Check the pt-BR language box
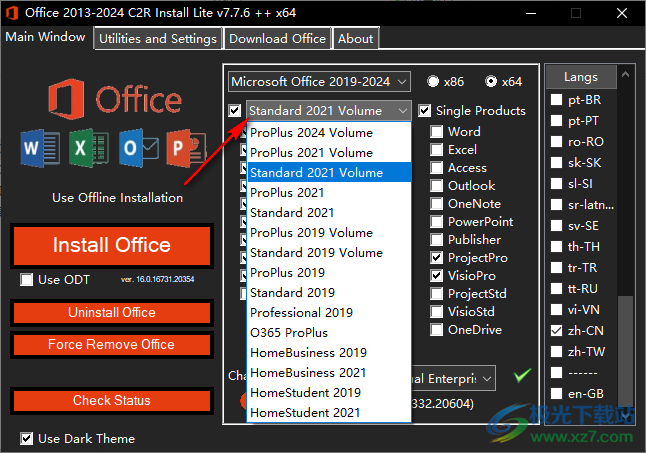Viewport: 646px width, 453px height. point(557,100)
